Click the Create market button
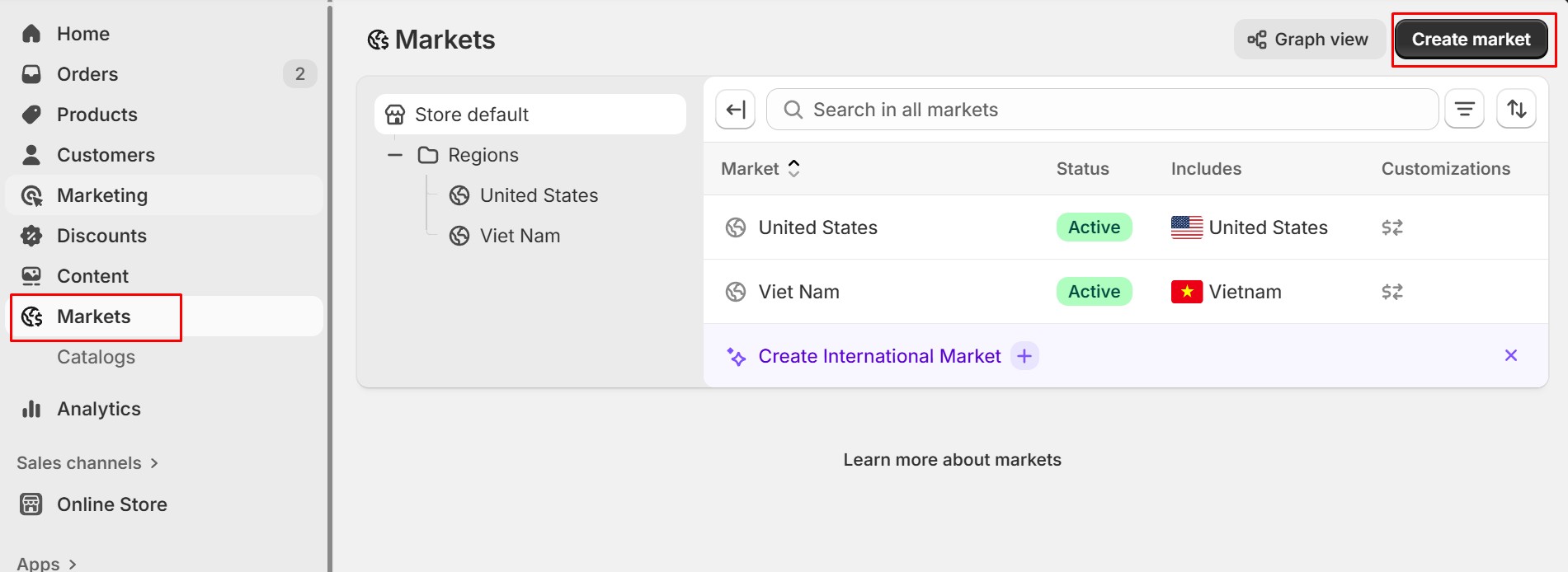 (x=1471, y=40)
